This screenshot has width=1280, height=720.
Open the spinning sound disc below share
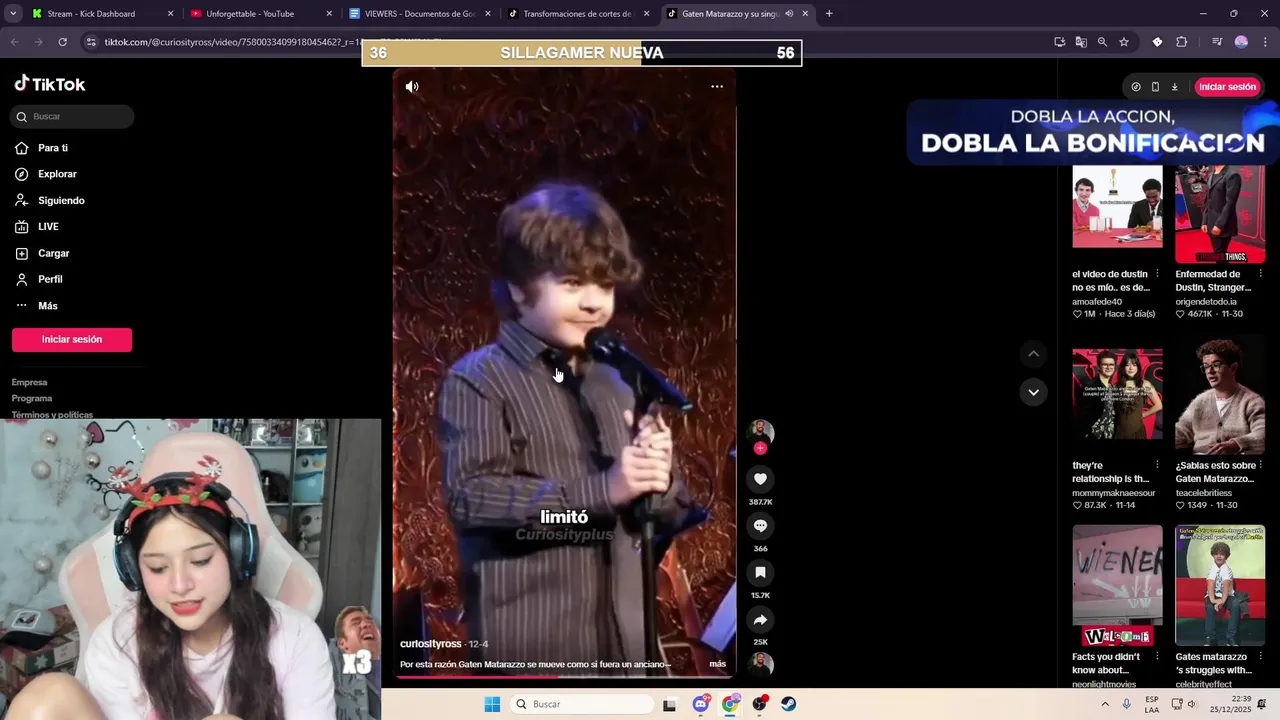coord(761,665)
